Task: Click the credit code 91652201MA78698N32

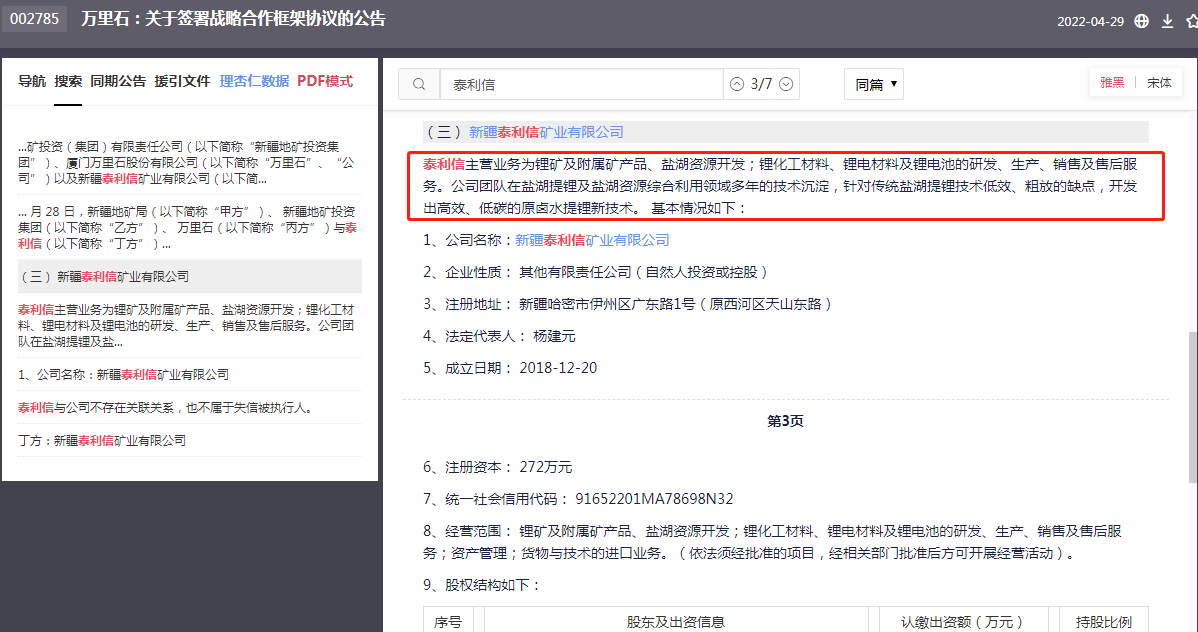Action: point(654,499)
